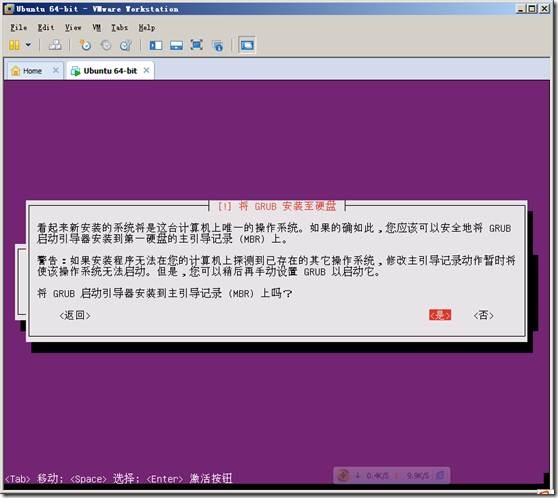Toggle the thumbnail bar view
This screenshot has height=498, width=558.
(177, 45)
